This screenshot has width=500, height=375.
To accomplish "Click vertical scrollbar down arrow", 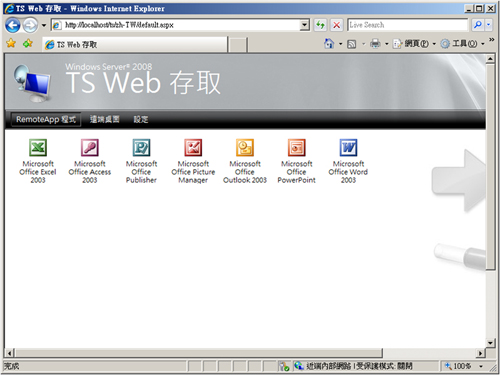I will 490,343.
